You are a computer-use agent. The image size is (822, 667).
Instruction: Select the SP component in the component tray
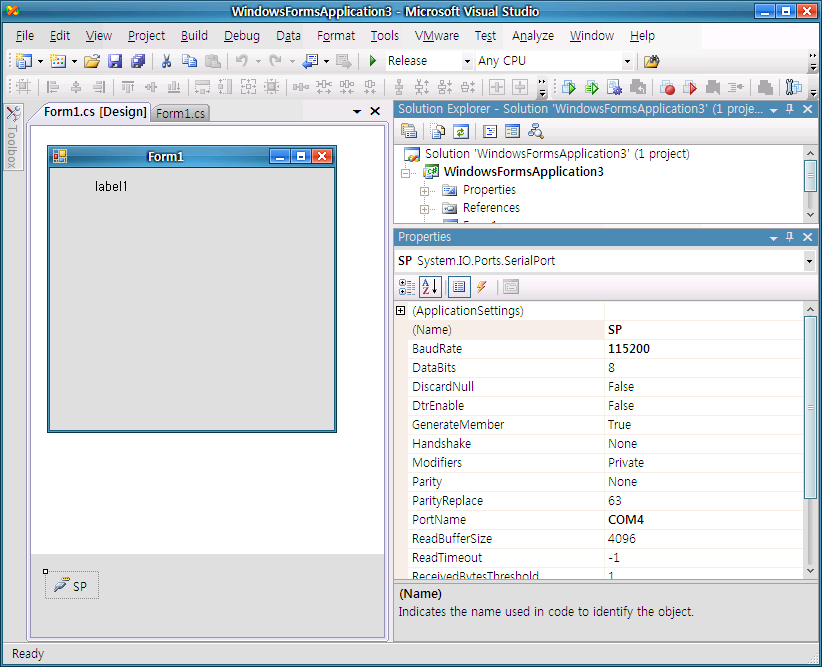pyautogui.click(x=72, y=585)
